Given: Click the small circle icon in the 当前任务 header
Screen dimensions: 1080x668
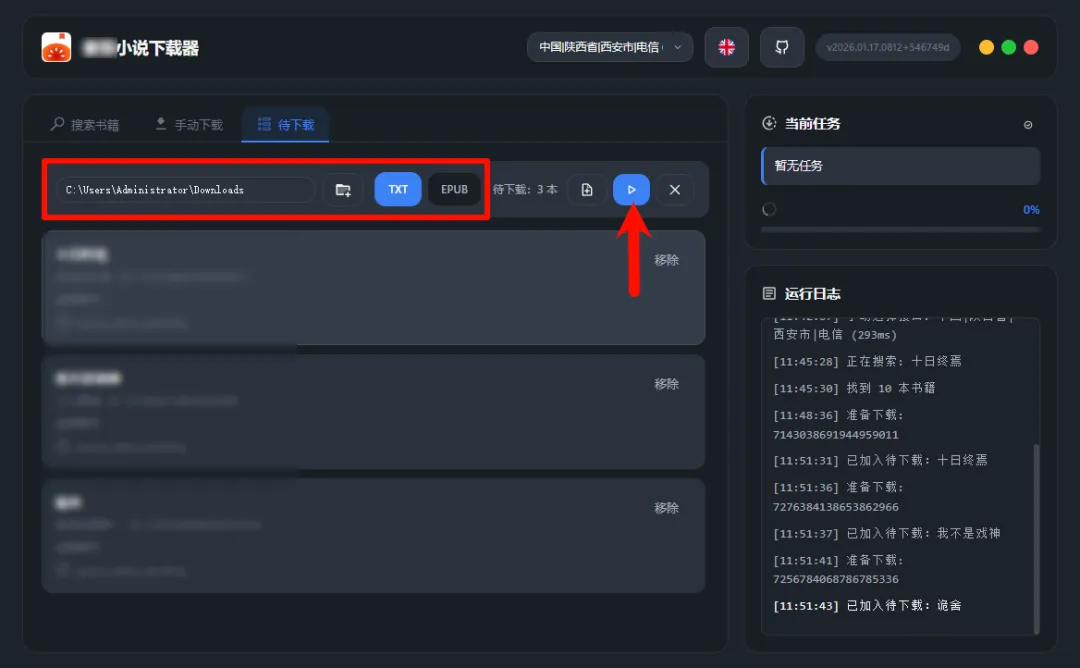Looking at the screenshot, I should [1028, 125].
